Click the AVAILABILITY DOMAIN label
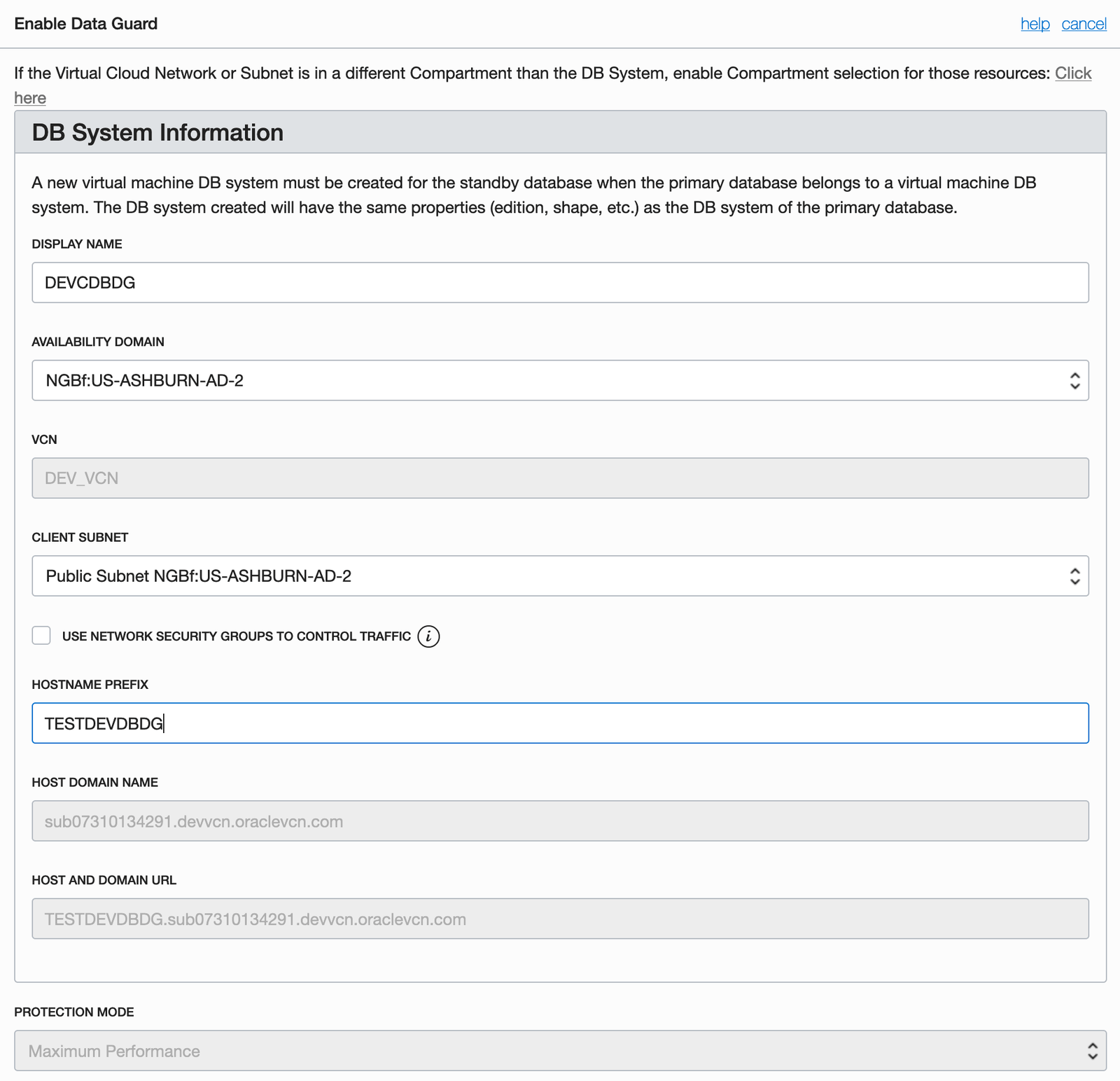 [98, 342]
